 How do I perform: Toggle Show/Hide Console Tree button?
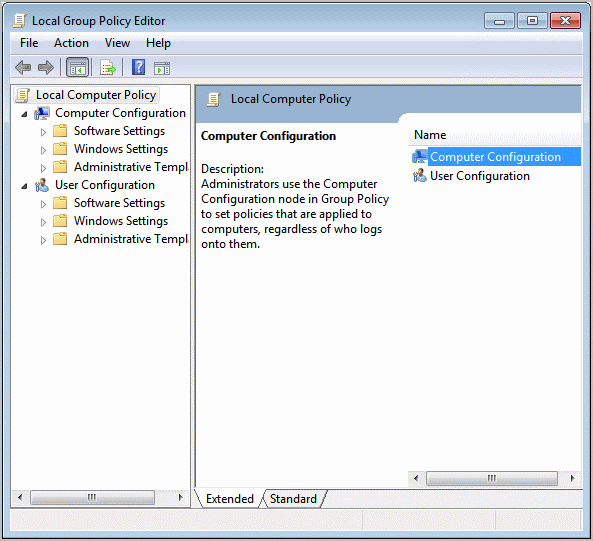78,68
